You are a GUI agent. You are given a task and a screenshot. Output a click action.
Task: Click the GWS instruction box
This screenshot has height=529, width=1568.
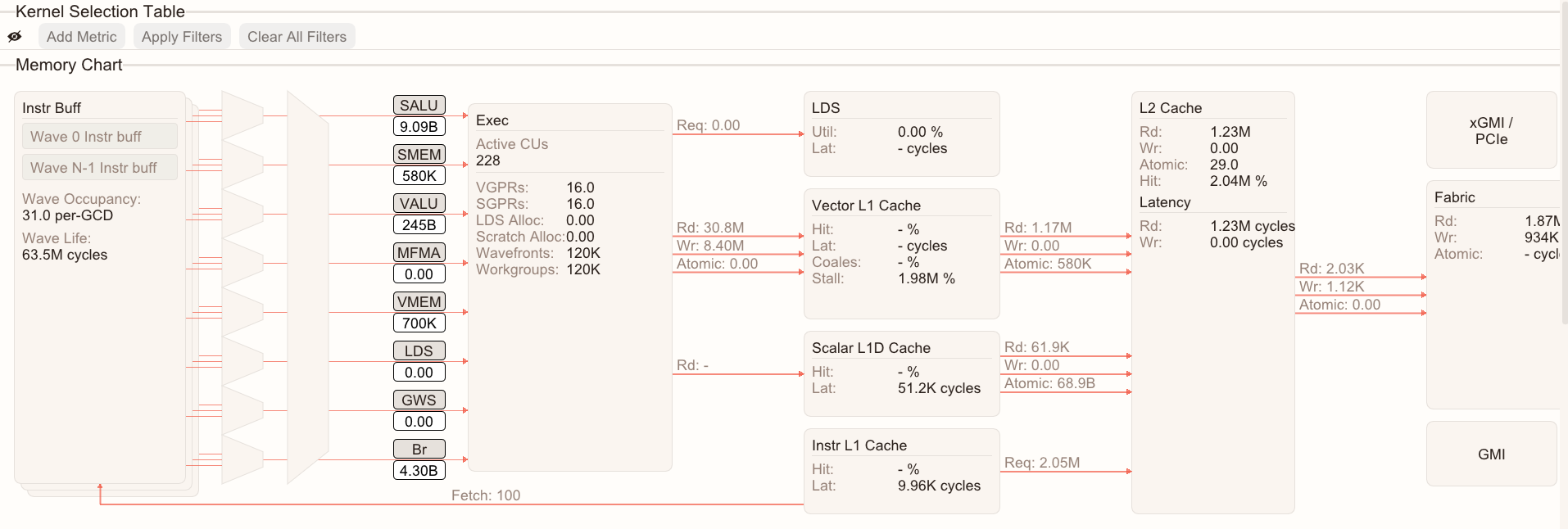(419, 400)
